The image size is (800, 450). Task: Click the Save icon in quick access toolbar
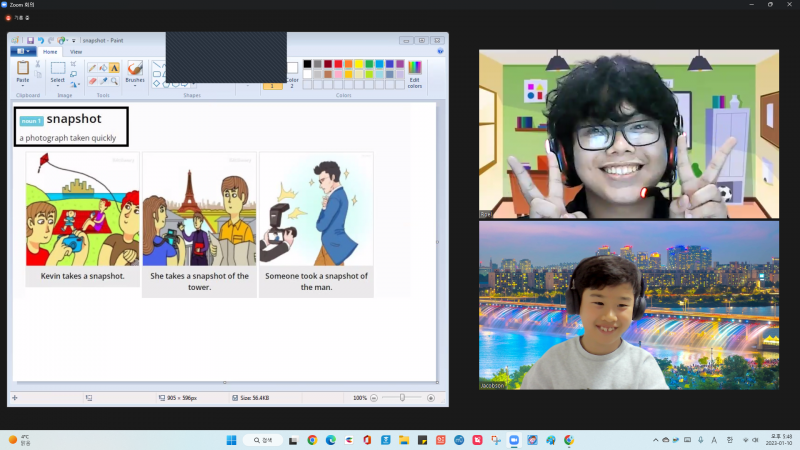[30, 40]
